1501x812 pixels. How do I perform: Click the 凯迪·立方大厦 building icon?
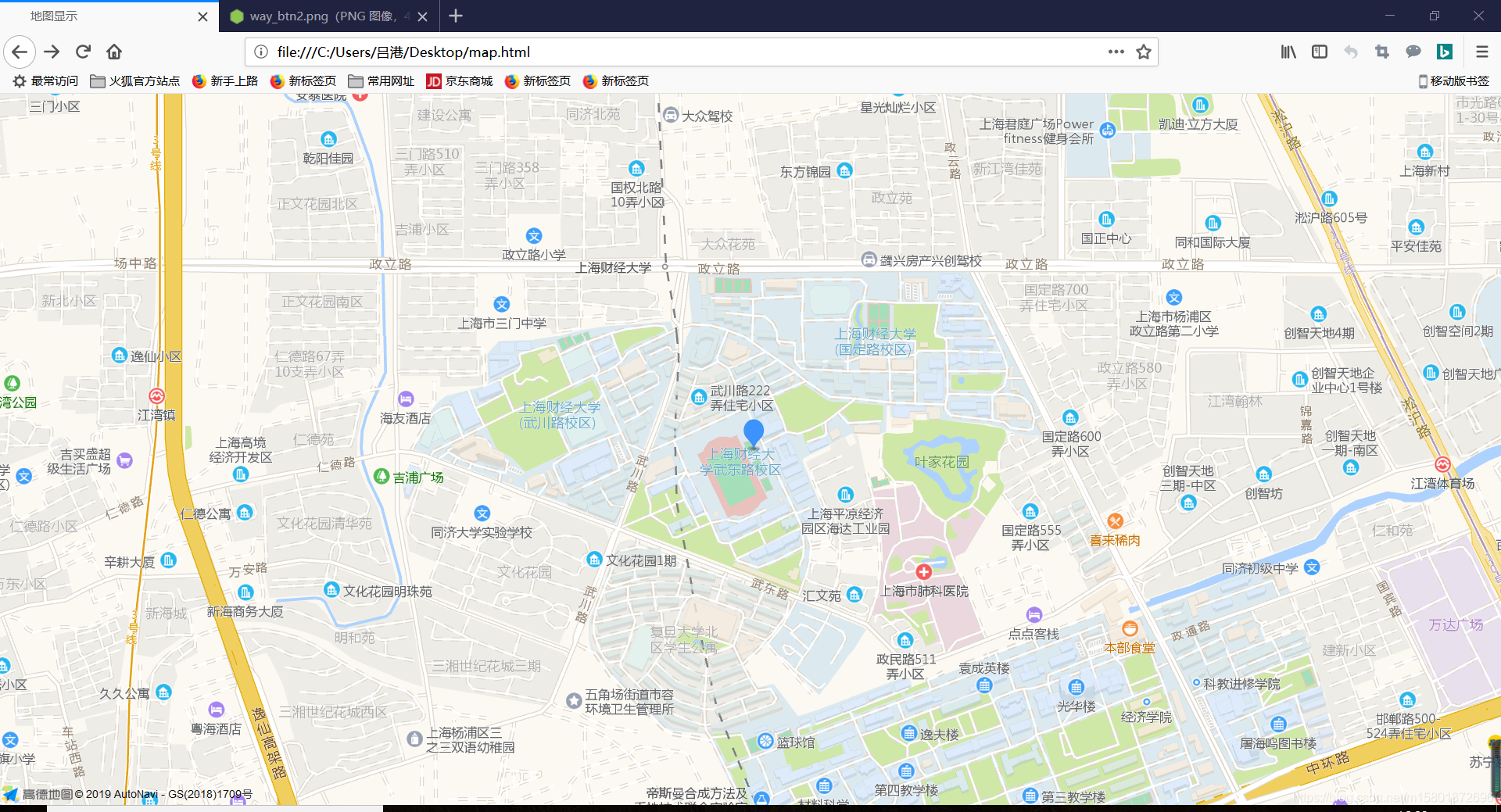1200,105
